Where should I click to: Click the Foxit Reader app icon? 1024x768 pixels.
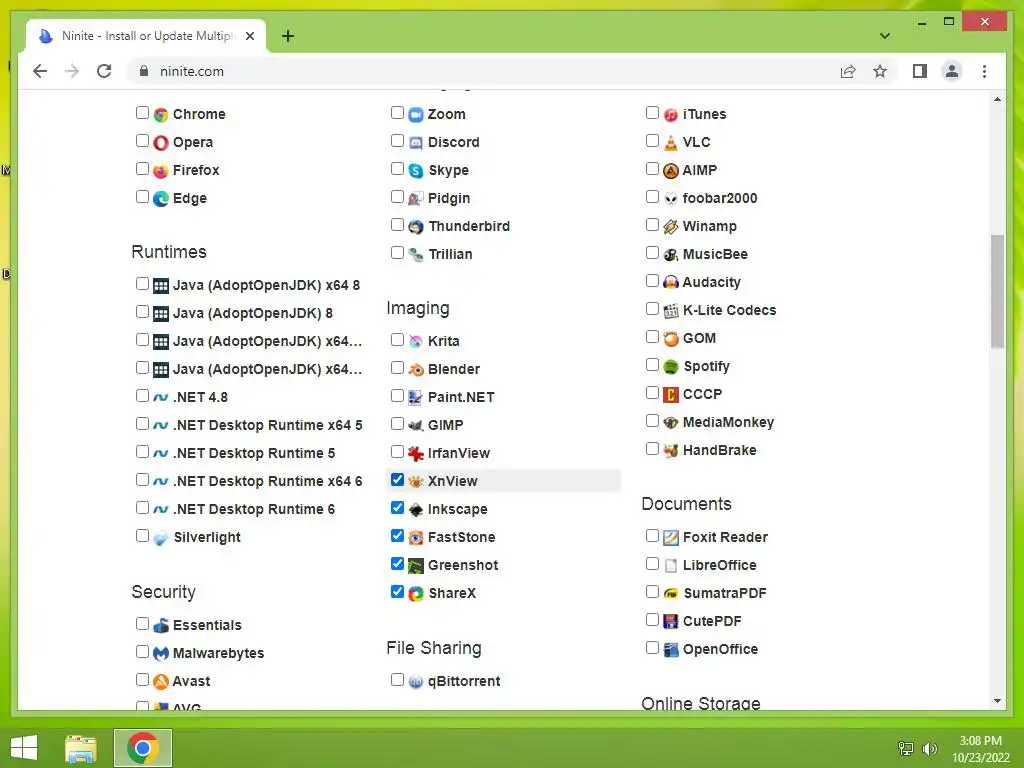coord(671,537)
